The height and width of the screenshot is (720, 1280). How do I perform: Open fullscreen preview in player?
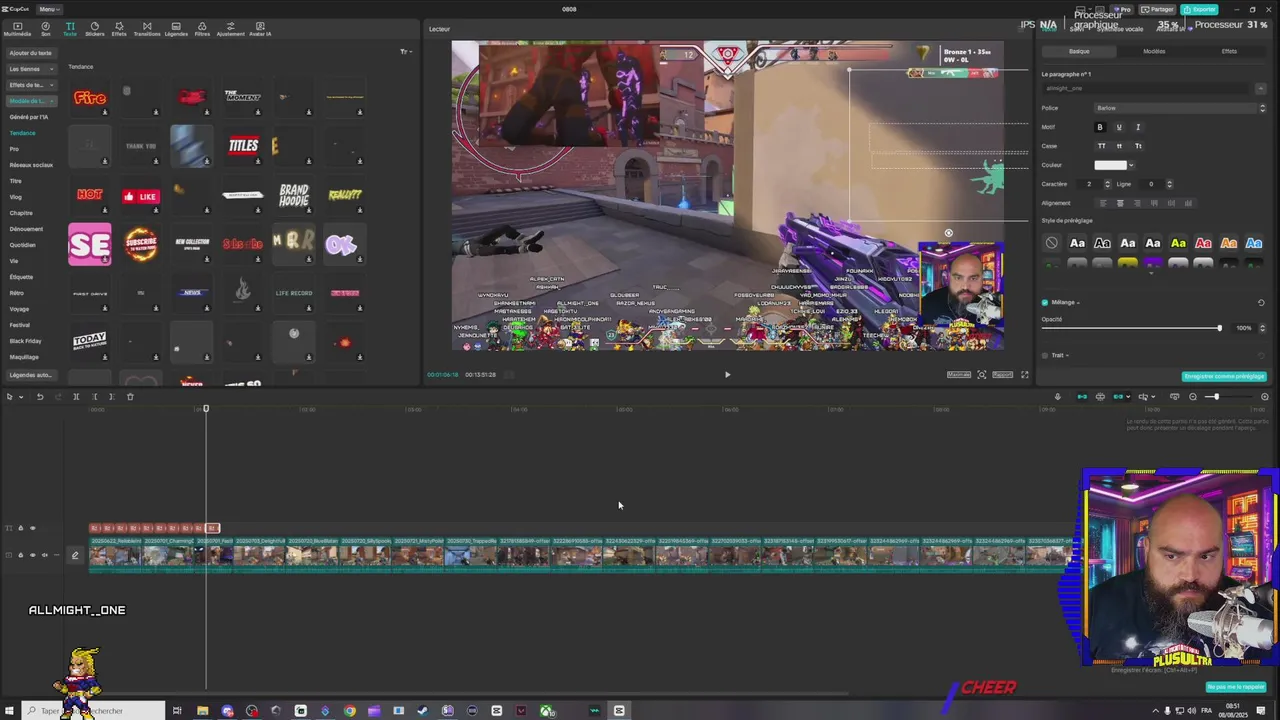coord(1024,375)
